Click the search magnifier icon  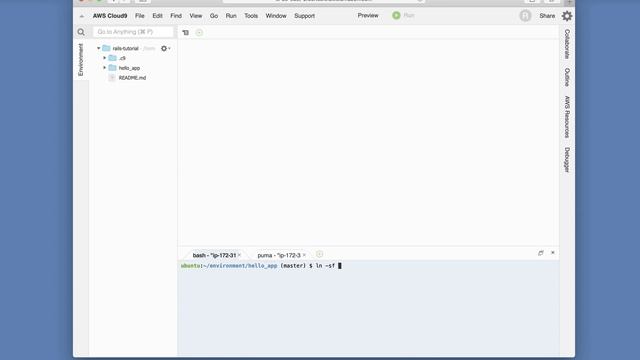[81, 32]
